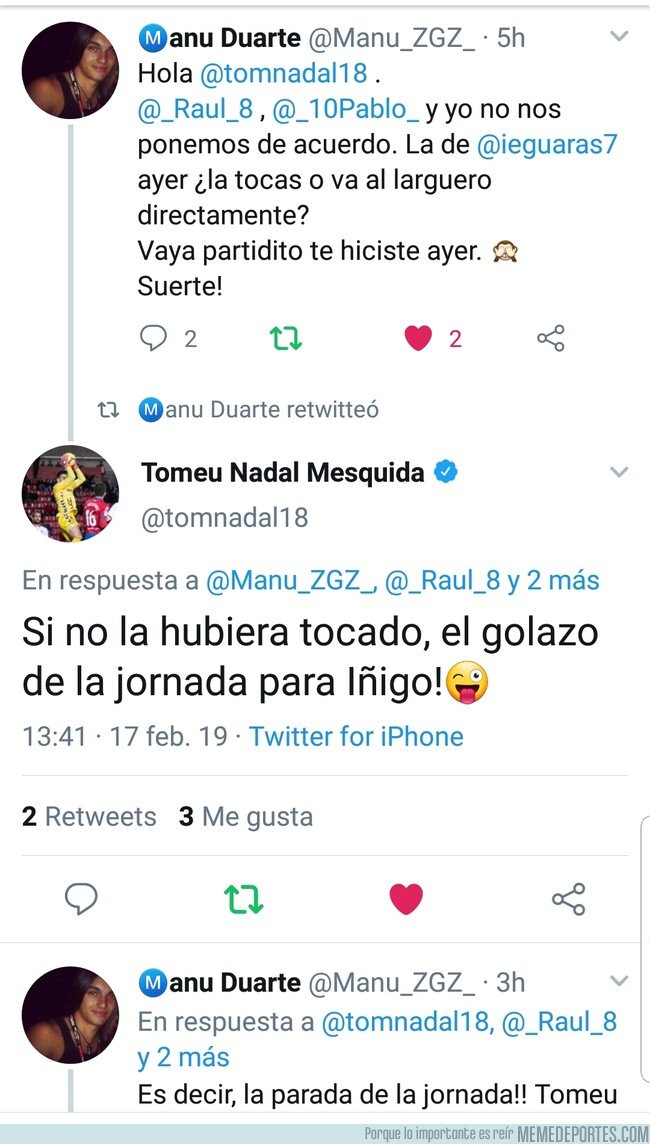This screenshot has width=650, height=1144.
Task: Click the small retweet icon beside 'Manu Duarte retwitteó'
Action: pos(108,411)
